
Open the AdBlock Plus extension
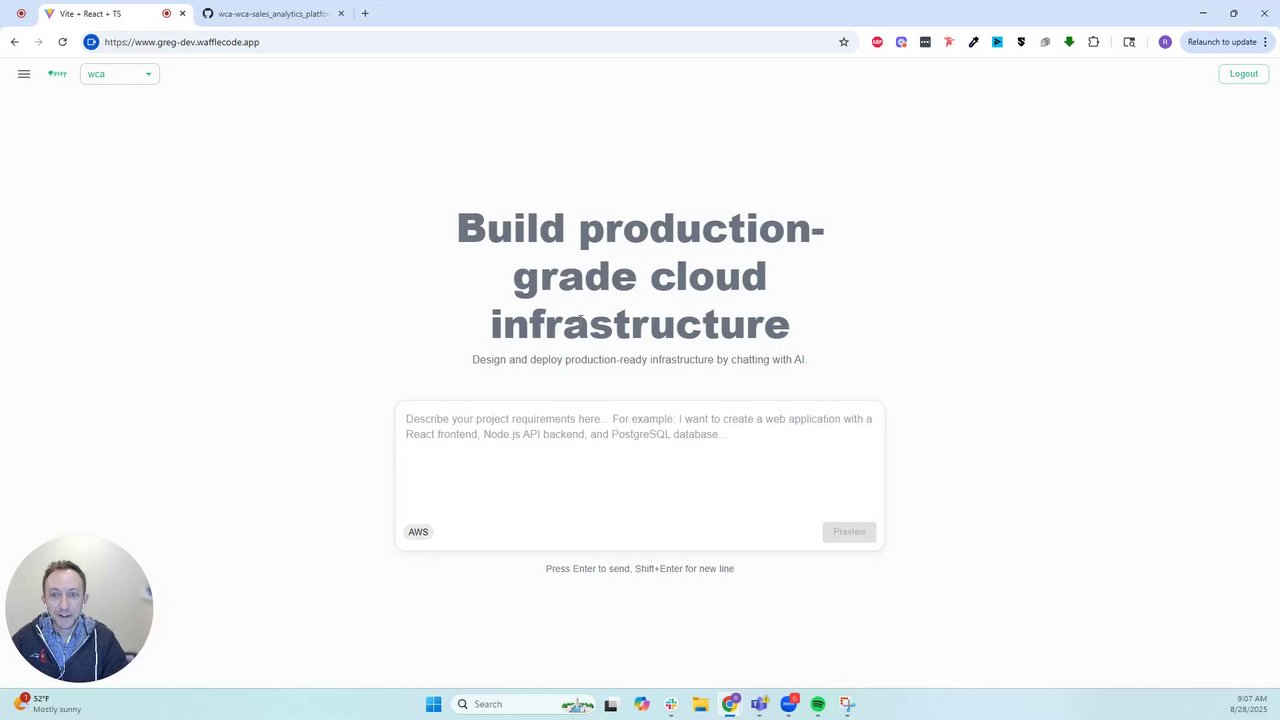coord(877,42)
